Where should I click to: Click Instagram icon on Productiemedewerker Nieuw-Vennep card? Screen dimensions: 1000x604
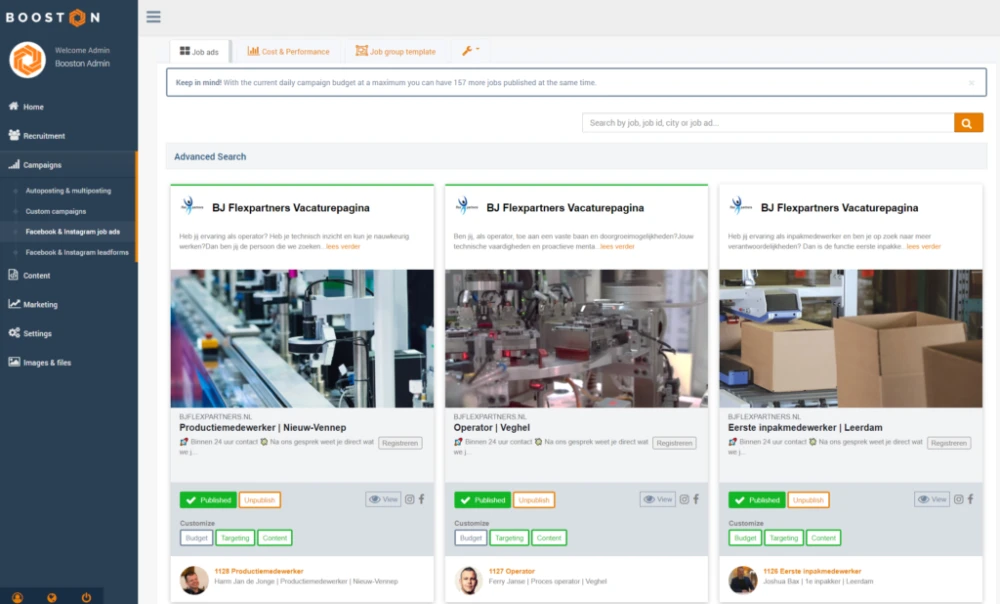(x=409, y=499)
